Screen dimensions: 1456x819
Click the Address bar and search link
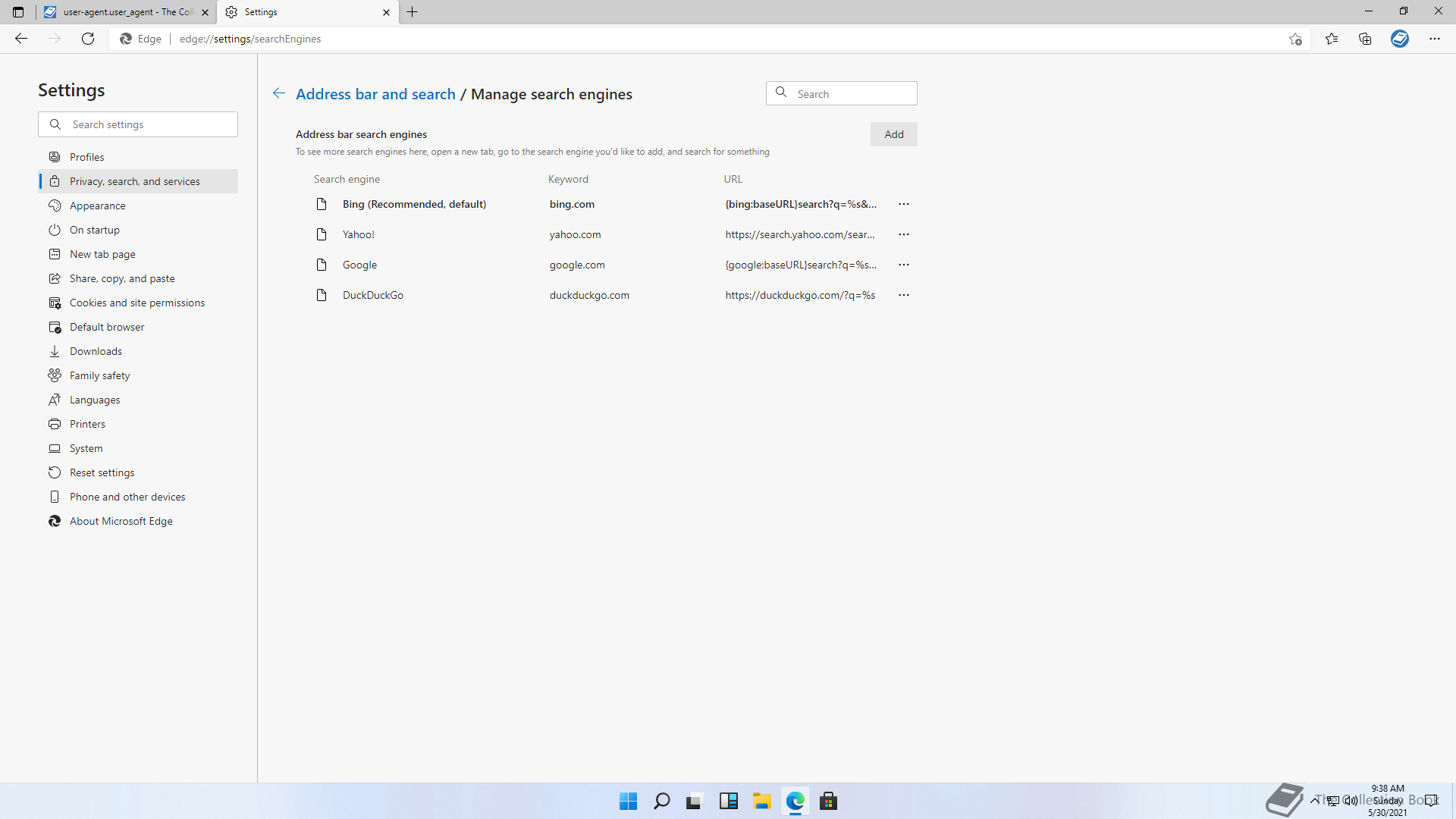tap(375, 94)
